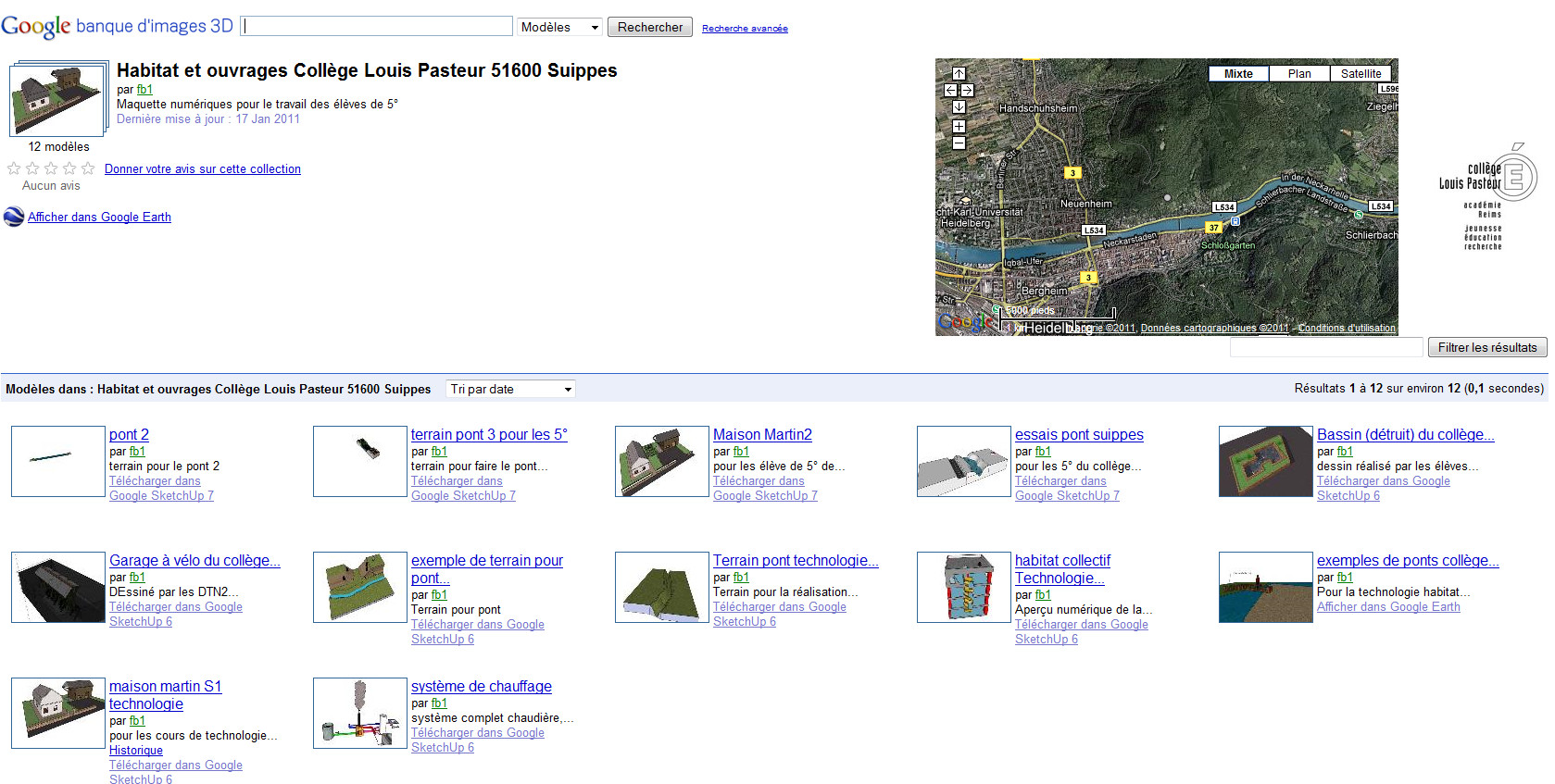Focus the filter results text field
1555x784 pixels.
[x=1326, y=347]
